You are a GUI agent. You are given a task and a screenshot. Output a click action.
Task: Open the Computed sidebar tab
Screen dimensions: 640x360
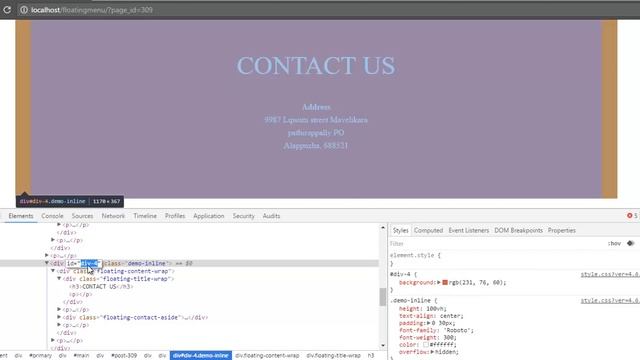coord(428,231)
